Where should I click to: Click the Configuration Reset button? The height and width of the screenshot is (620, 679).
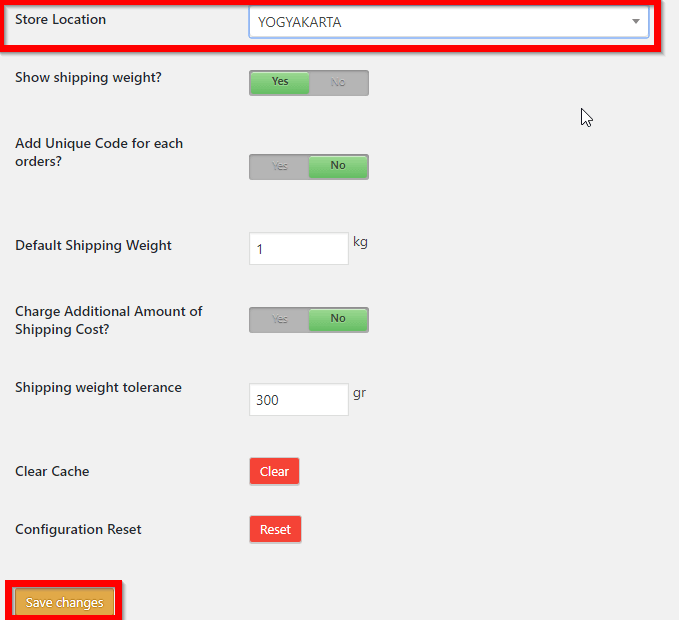coord(275,529)
